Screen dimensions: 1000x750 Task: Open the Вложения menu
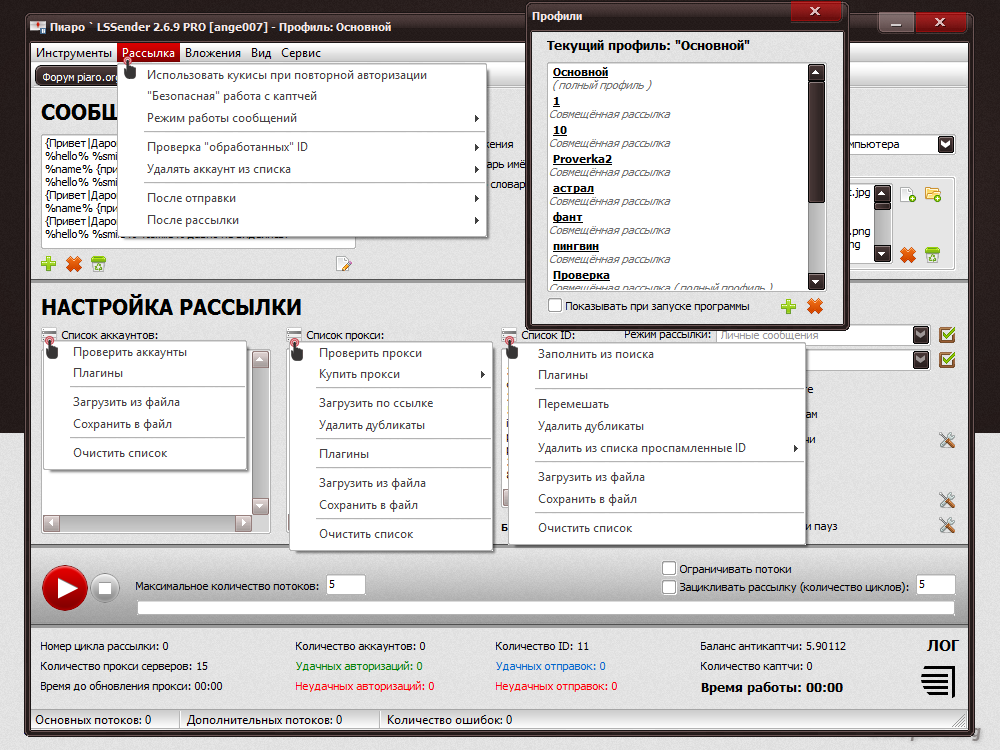click(213, 53)
